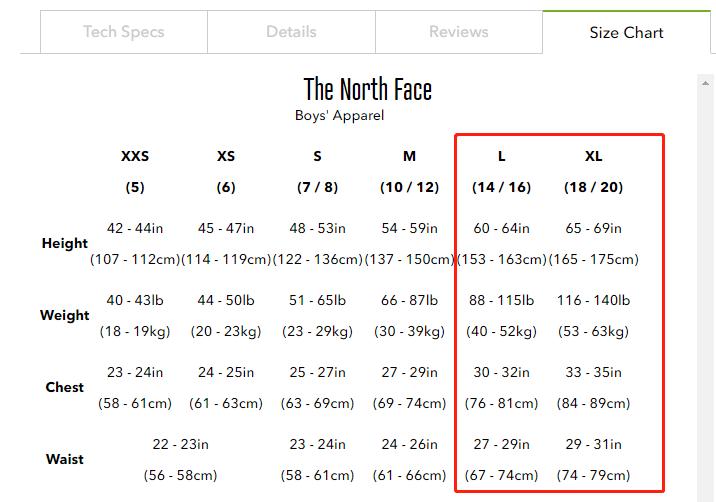
Task: Click the Chest row label
Action: 64,387
